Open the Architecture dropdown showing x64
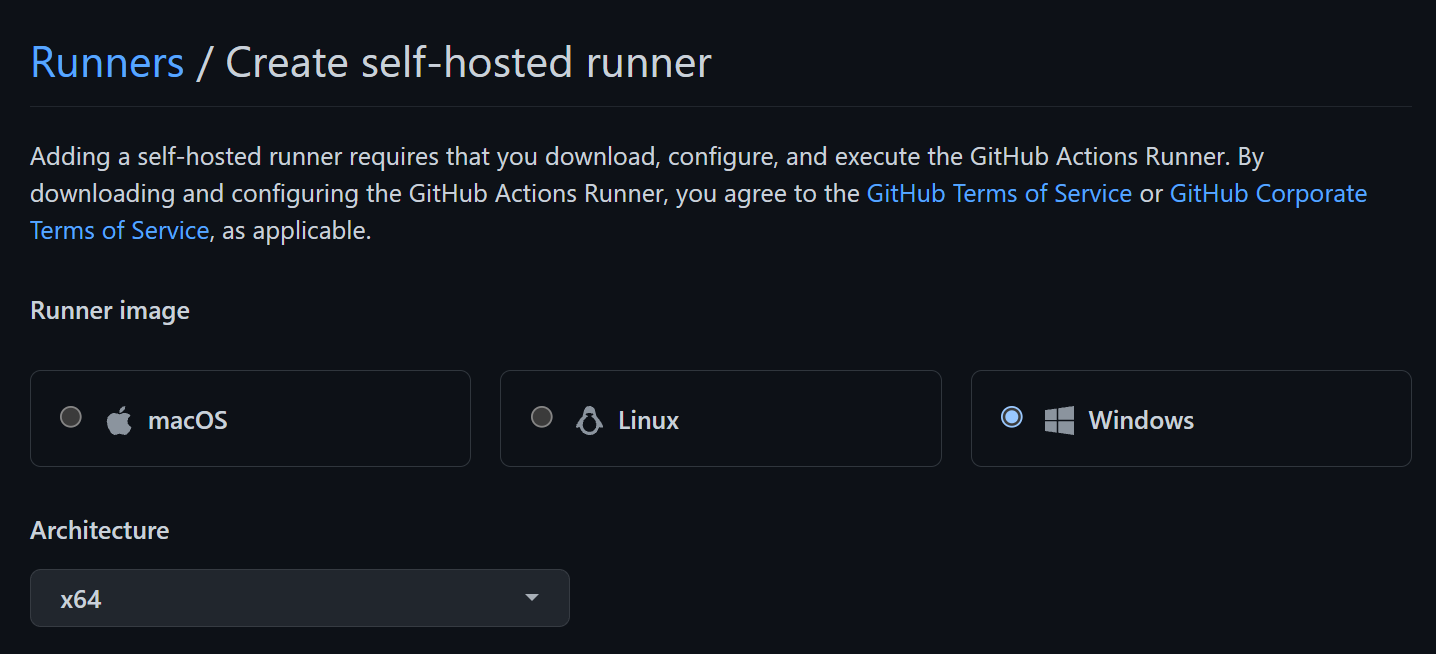The image size is (1436, 654). pos(300,597)
